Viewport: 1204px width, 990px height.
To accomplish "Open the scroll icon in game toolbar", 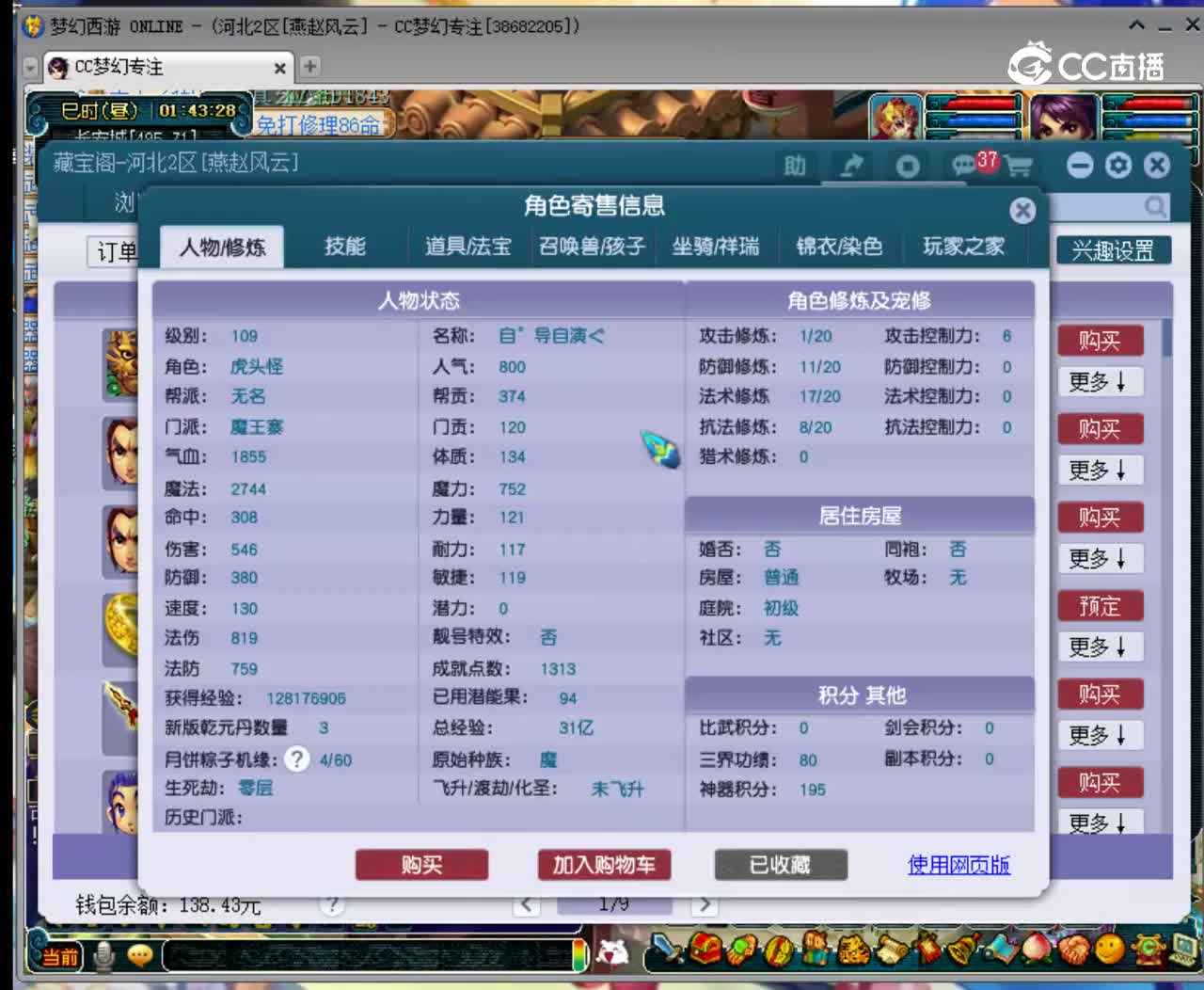I will 890,949.
